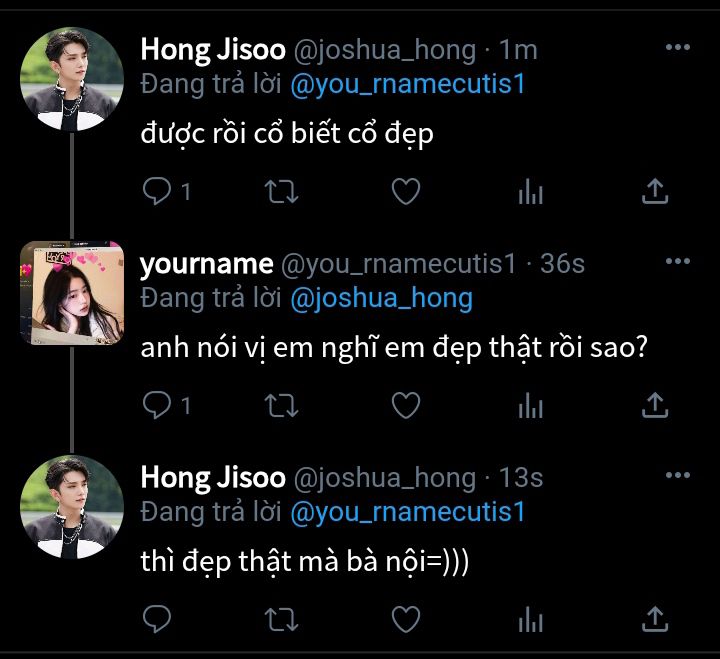This screenshot has width=720, height=659.
Task: Reply to yourname's tweet
Action: (x=158, y=405)
